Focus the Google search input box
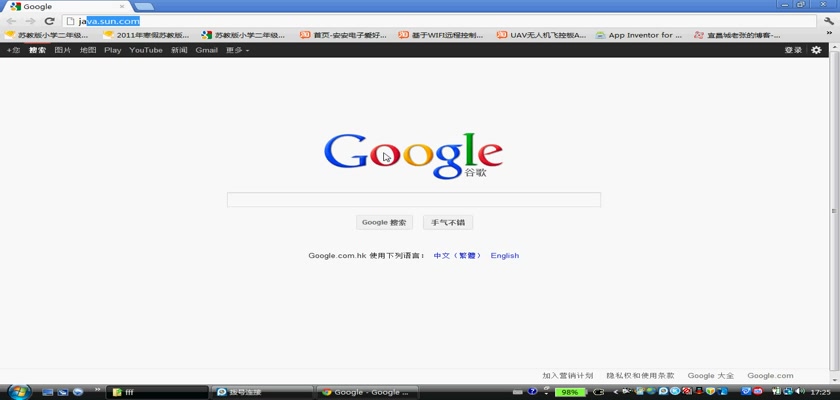840x400 pixels. [x=414, y=200]
